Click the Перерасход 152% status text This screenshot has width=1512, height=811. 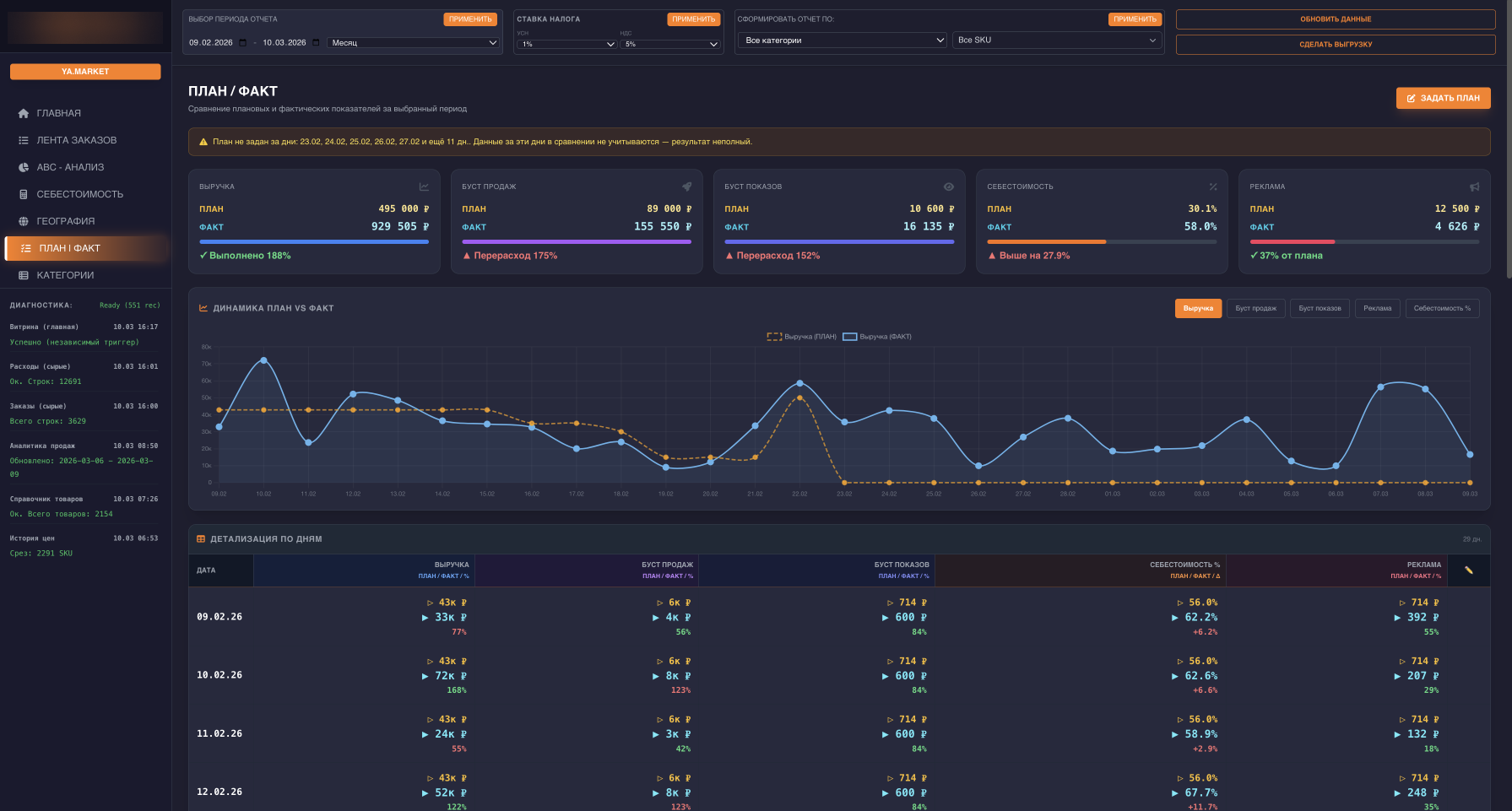point(772,256)
